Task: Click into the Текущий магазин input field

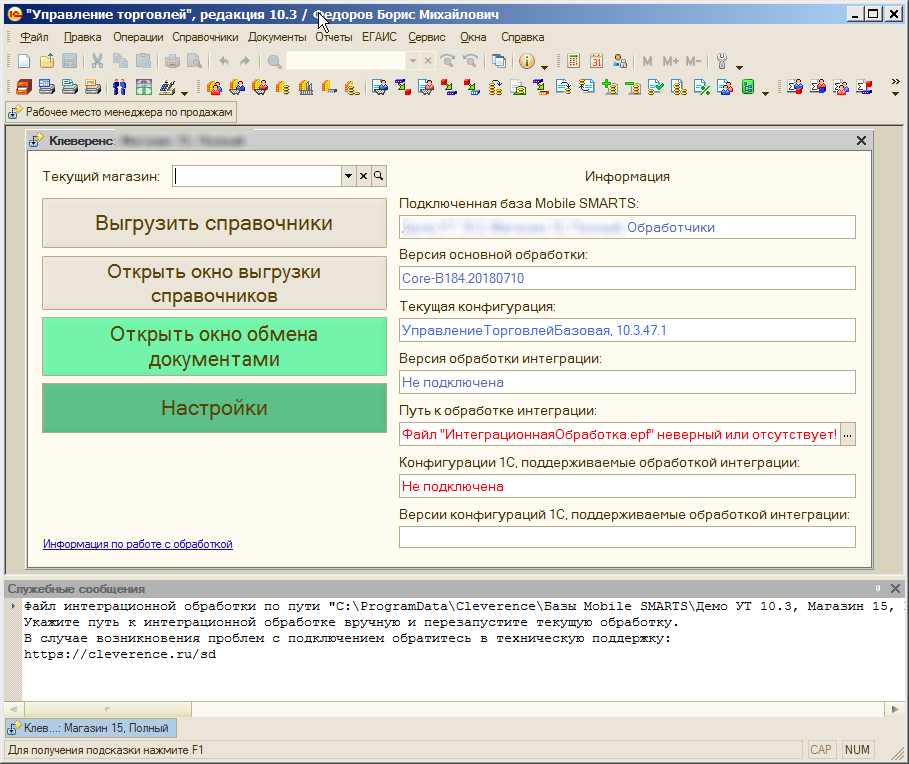Action: [257, 176]
